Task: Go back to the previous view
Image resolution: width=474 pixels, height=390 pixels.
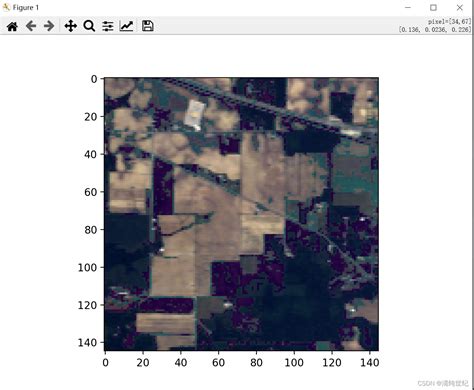Action: (x=31, y=26)
